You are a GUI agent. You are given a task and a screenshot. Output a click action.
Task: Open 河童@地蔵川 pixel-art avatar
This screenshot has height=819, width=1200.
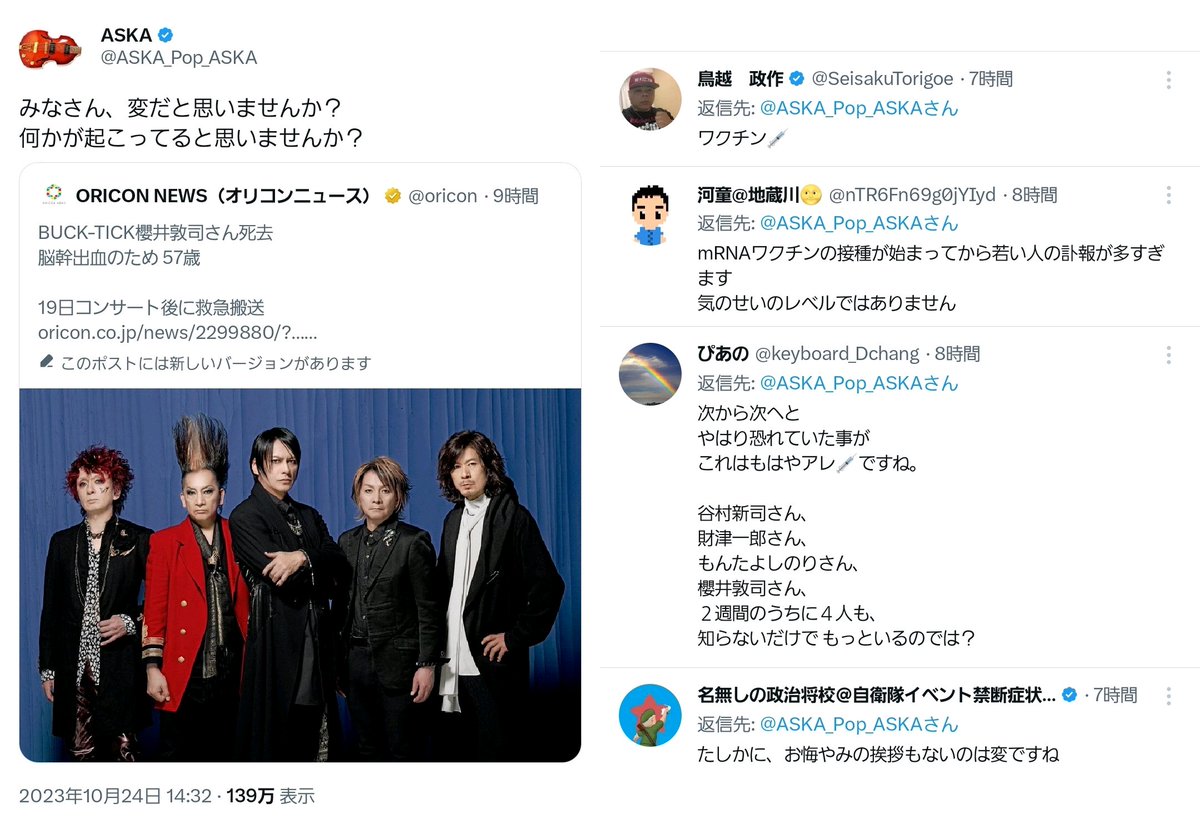(x=650, y=214)
